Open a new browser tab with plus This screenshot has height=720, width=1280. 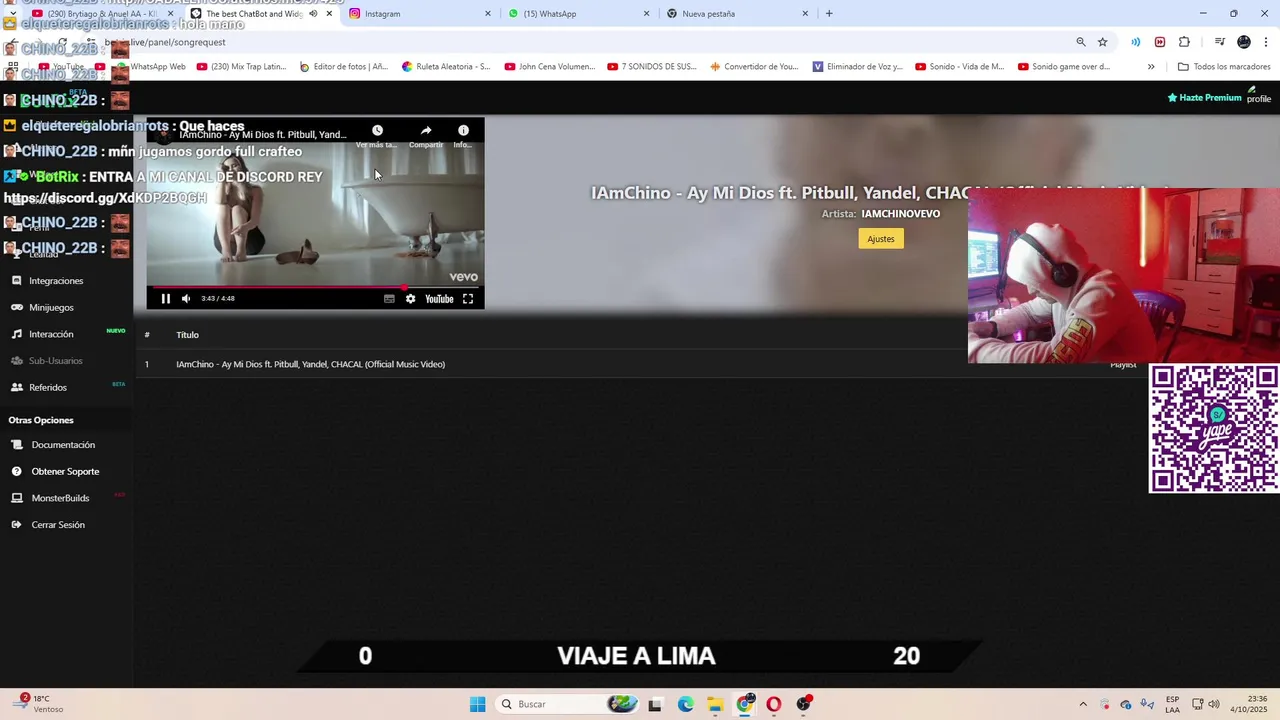829,14
